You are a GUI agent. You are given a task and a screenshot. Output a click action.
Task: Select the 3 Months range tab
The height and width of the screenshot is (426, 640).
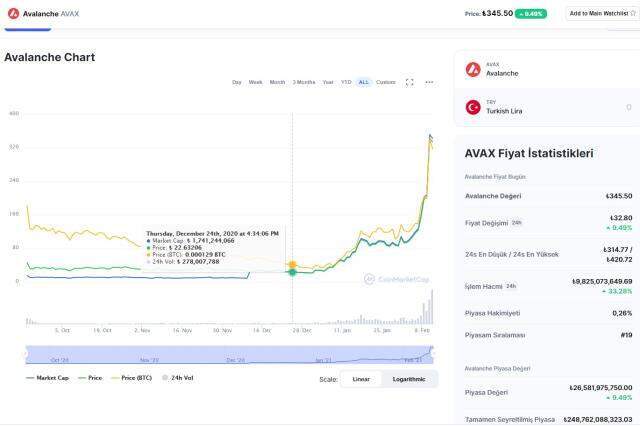click(304, 82)
